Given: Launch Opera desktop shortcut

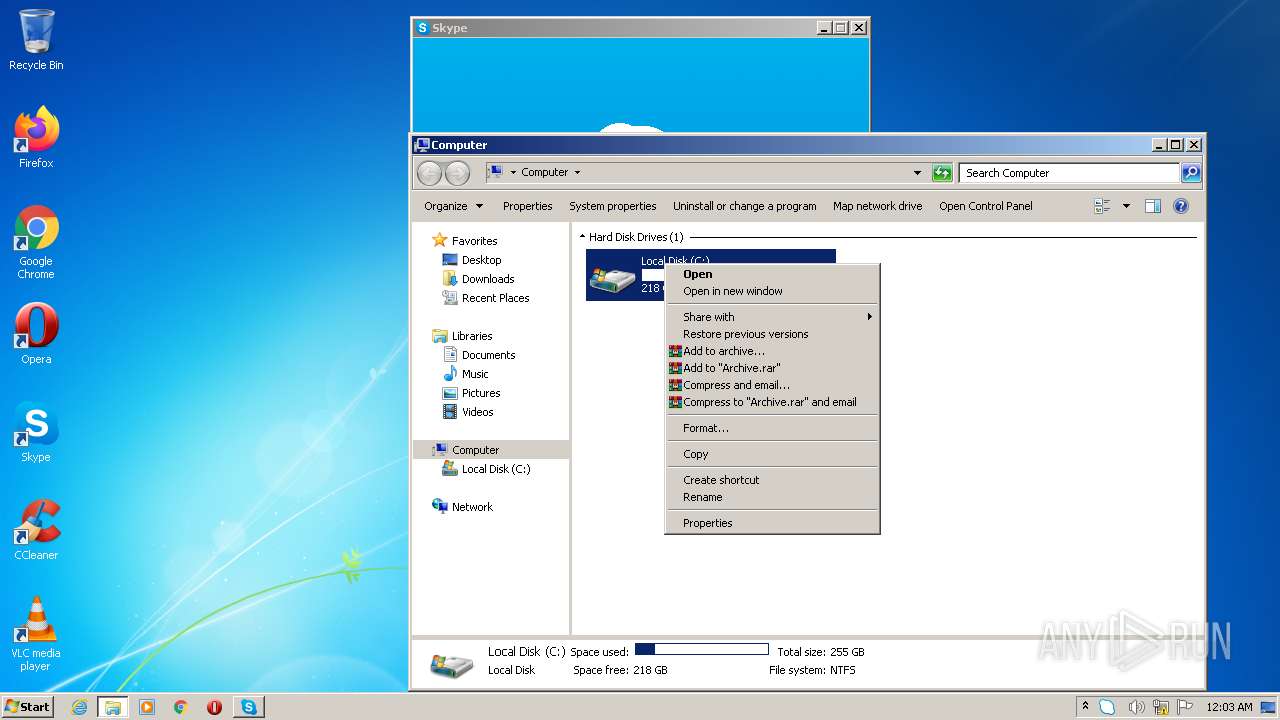Looking at the screenshot, I should click(36, 334).
